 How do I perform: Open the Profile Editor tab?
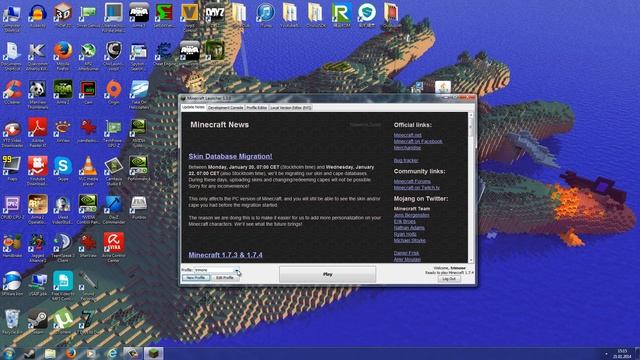click(x=256, y=108)
